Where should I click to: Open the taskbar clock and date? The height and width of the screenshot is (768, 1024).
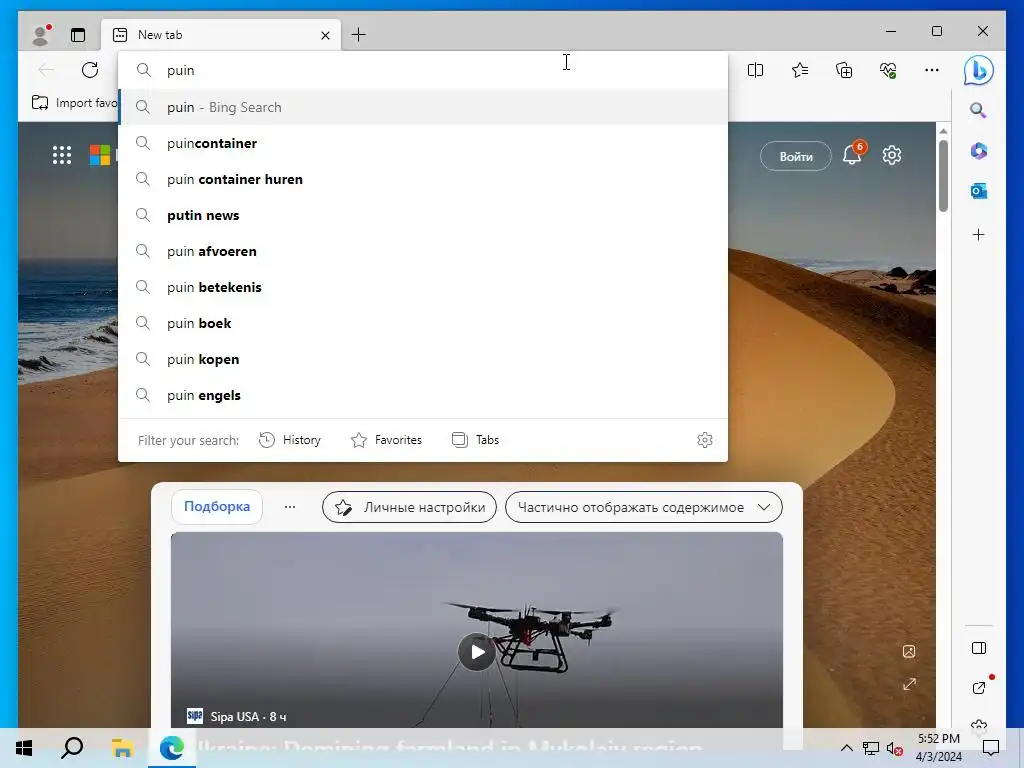pos(938,748)
